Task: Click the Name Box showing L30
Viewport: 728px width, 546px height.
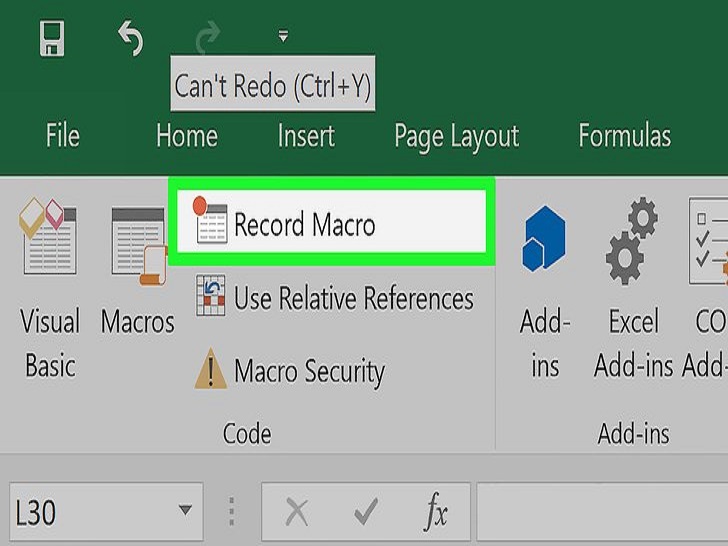Action: [106, 512]
